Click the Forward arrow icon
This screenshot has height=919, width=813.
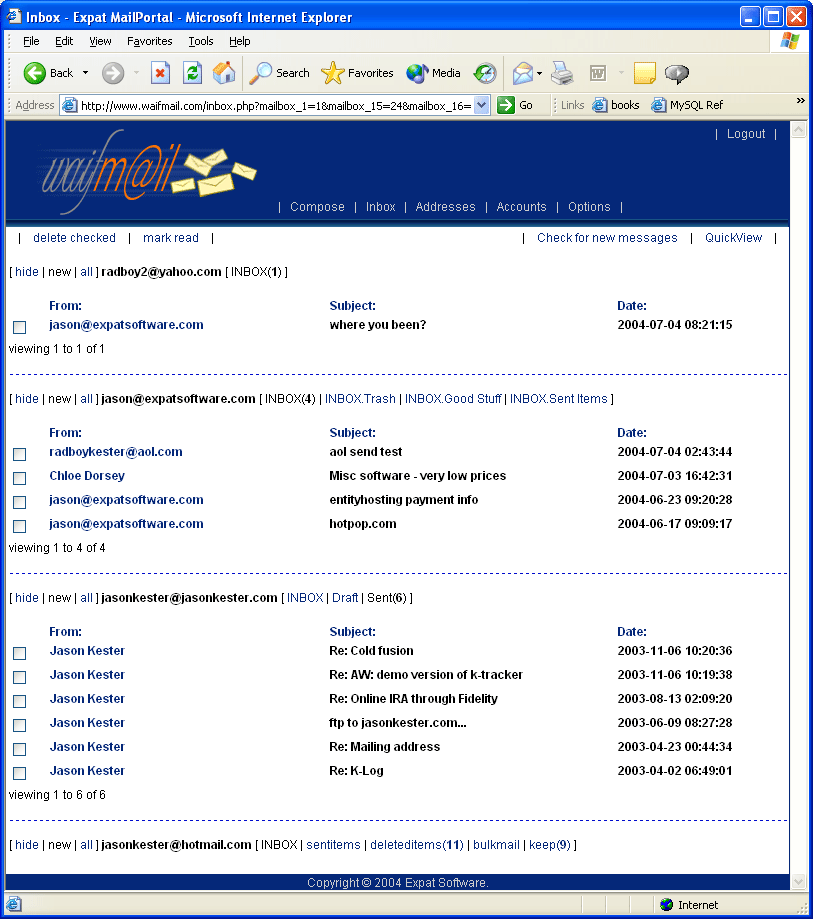point(113,73)
